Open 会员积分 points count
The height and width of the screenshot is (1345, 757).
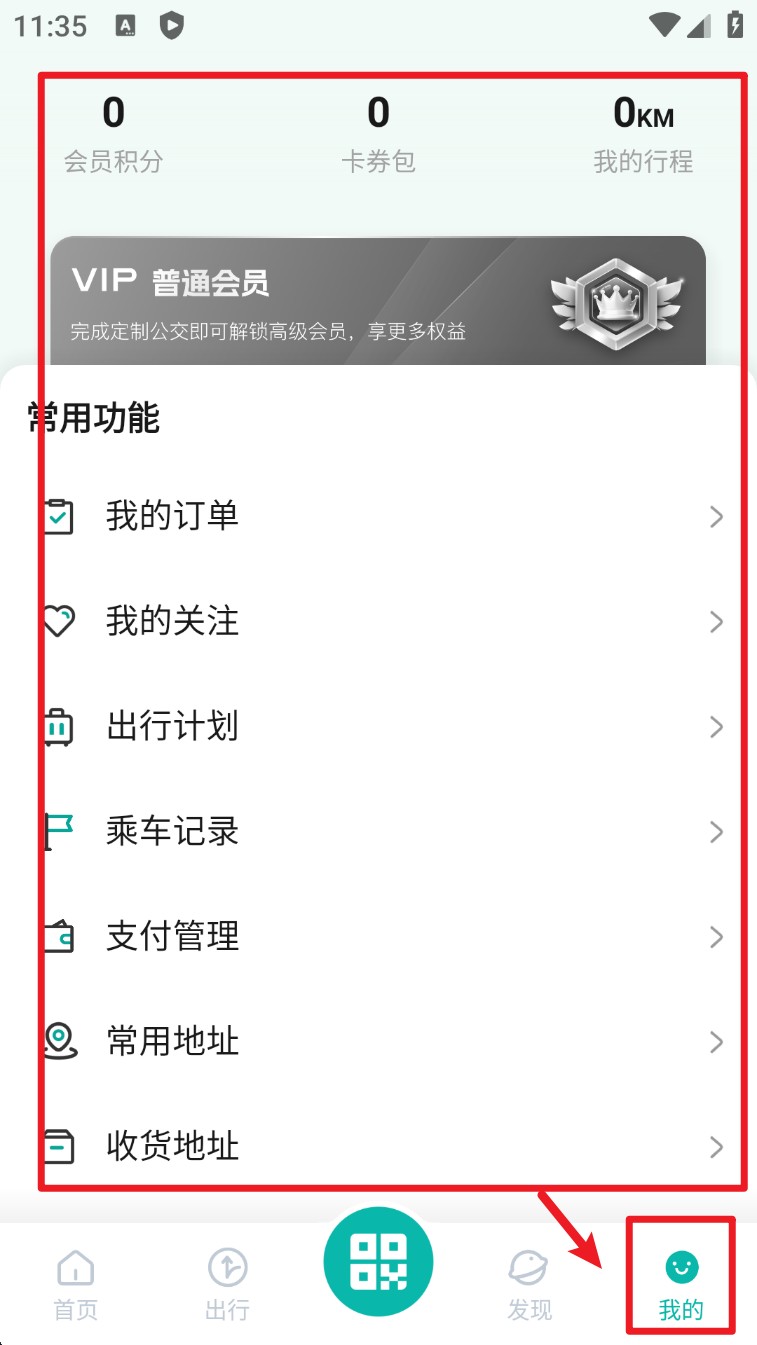pyautogui.click(x=114, y=134)
